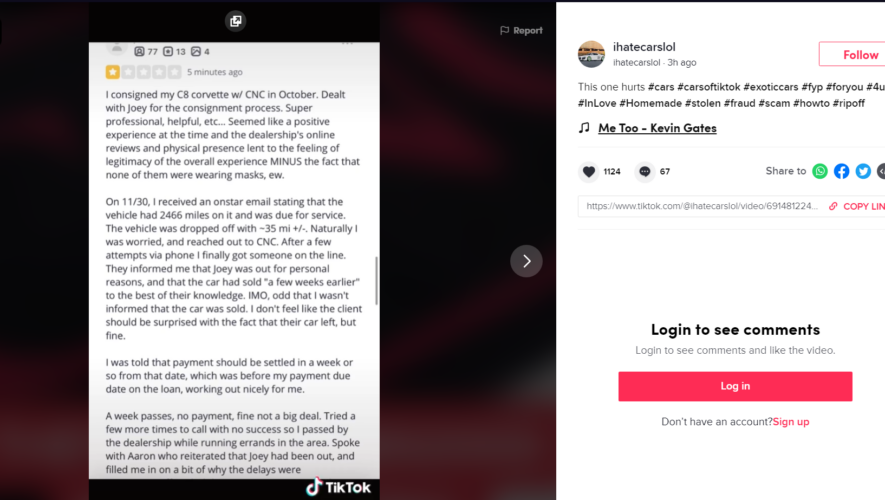Image resolution: width=885 pixels, height=500 pixels.
Task: Click the Report flag
Action: 521,30
